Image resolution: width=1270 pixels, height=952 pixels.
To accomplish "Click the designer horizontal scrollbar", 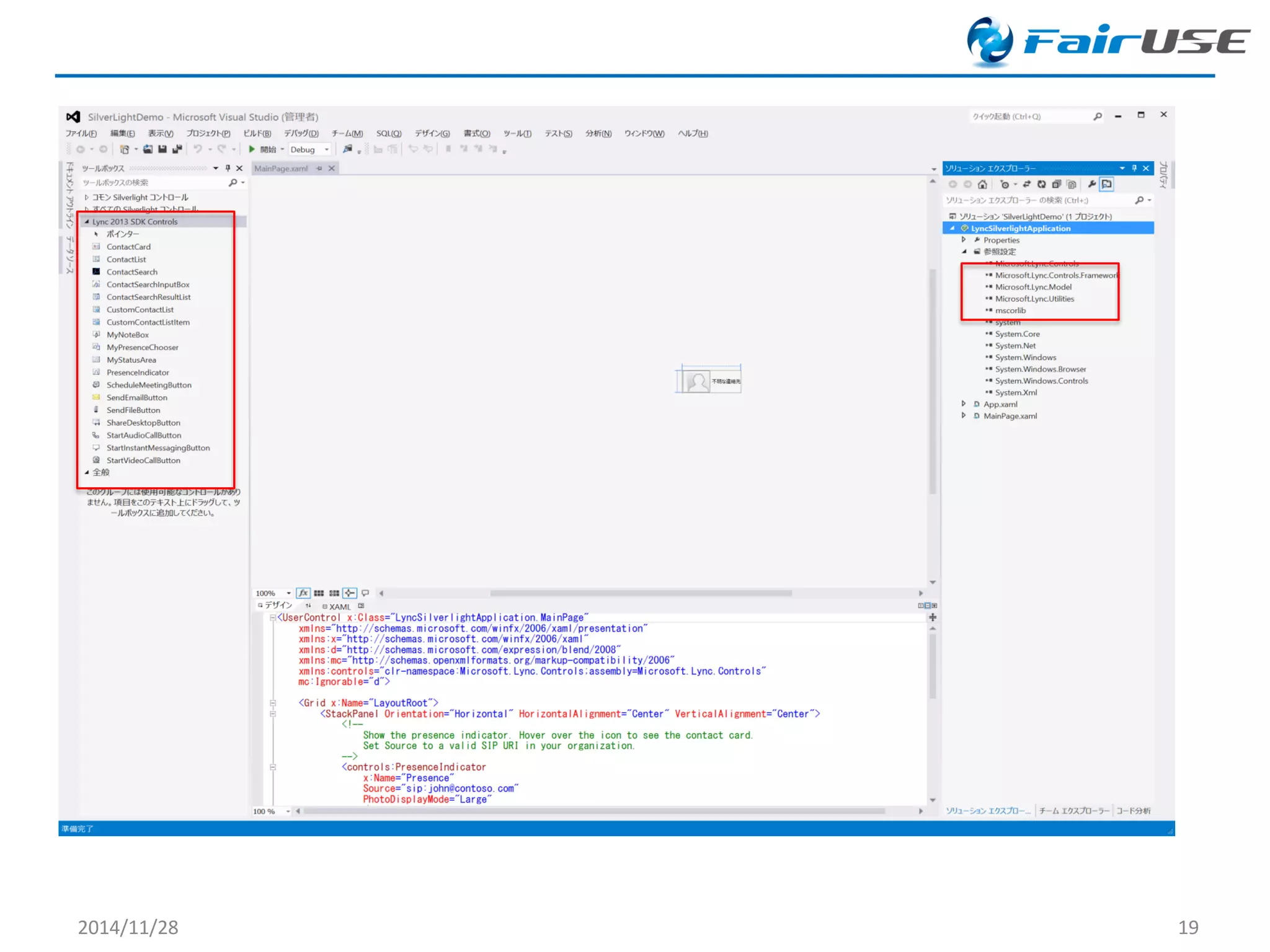I will (640, 593).
